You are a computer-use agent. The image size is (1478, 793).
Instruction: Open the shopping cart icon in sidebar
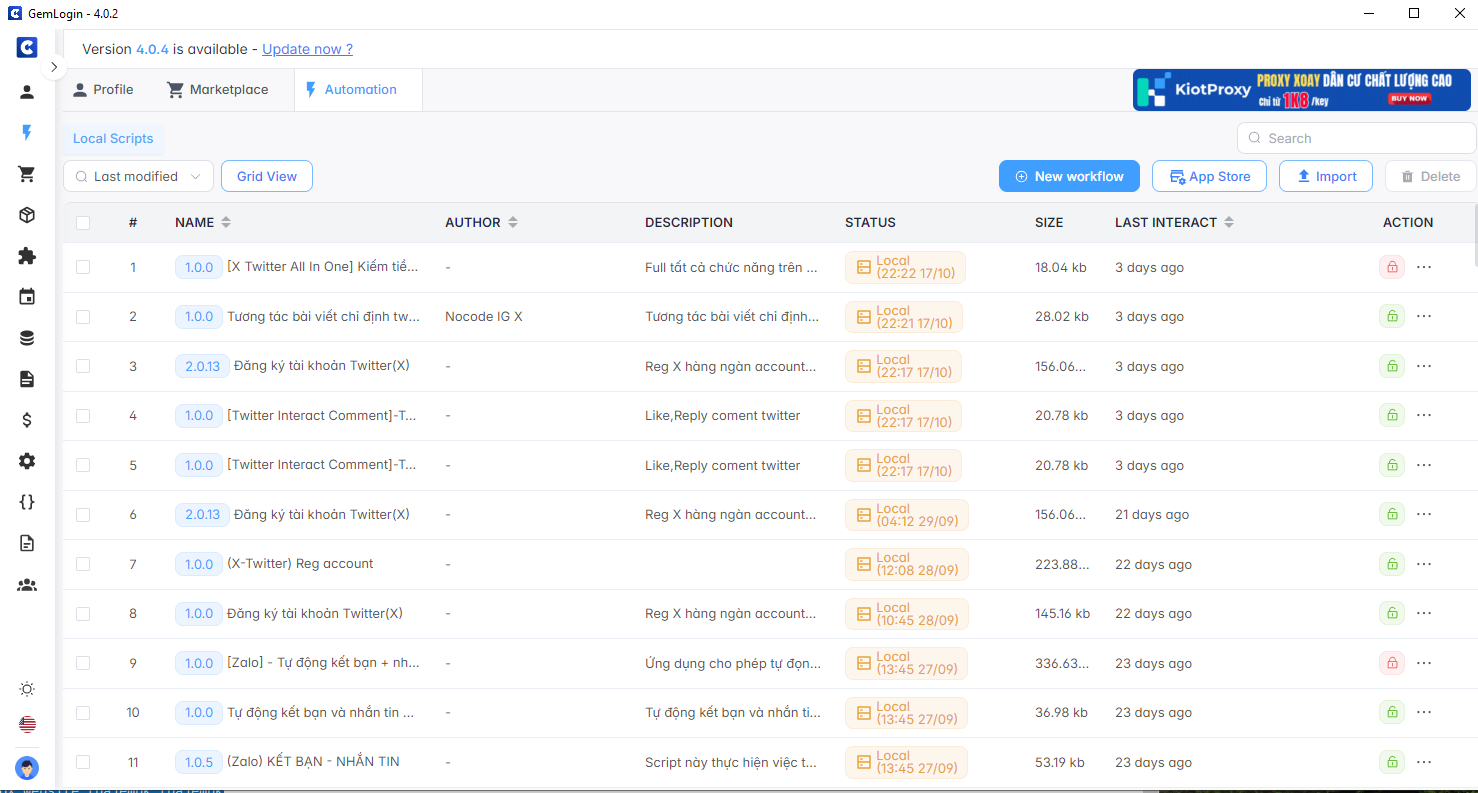27,174
